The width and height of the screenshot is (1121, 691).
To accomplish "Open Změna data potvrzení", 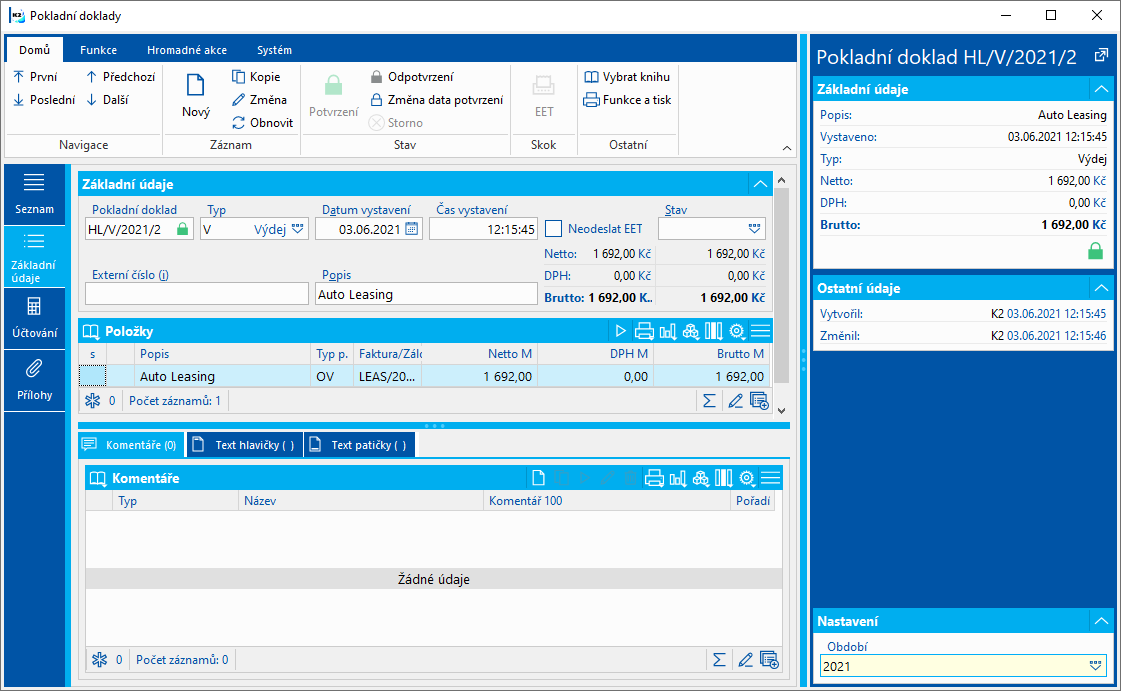I will coord(436,100).
